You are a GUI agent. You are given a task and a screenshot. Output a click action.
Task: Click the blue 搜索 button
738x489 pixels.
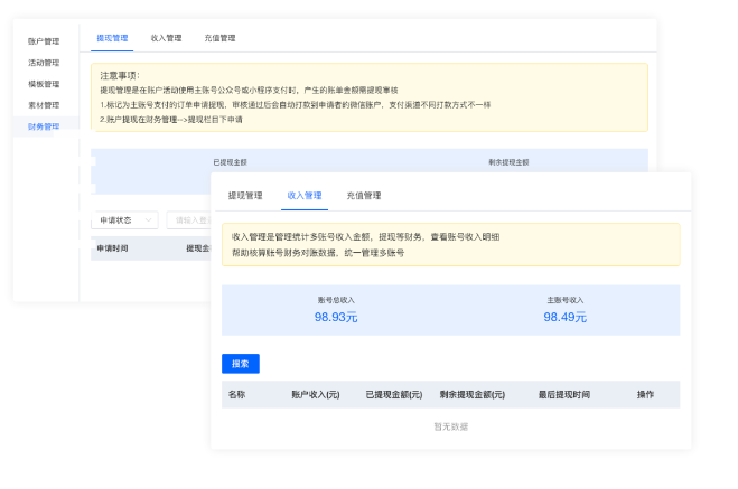pos(241,364)
